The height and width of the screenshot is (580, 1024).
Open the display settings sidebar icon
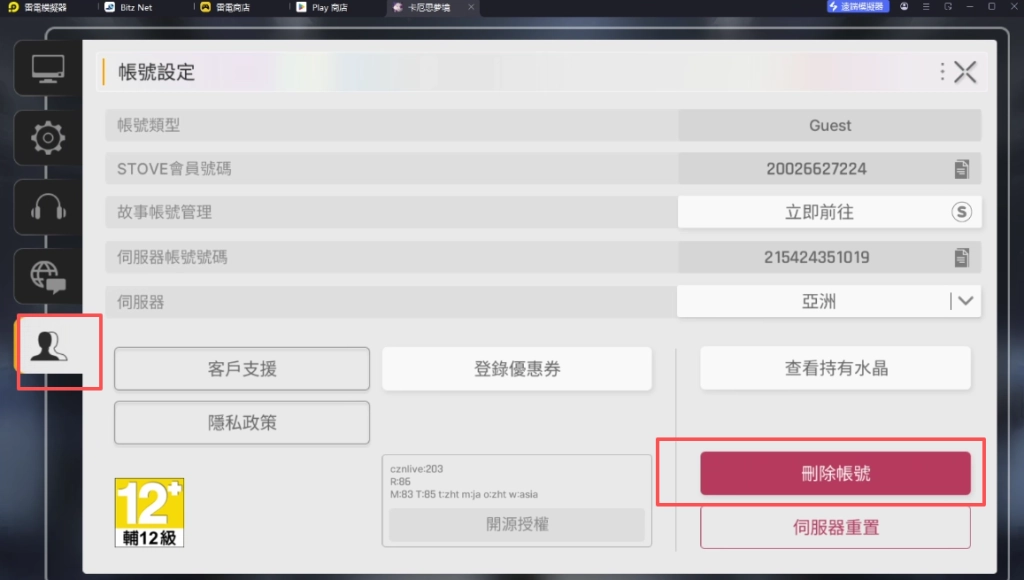(48, 69)
